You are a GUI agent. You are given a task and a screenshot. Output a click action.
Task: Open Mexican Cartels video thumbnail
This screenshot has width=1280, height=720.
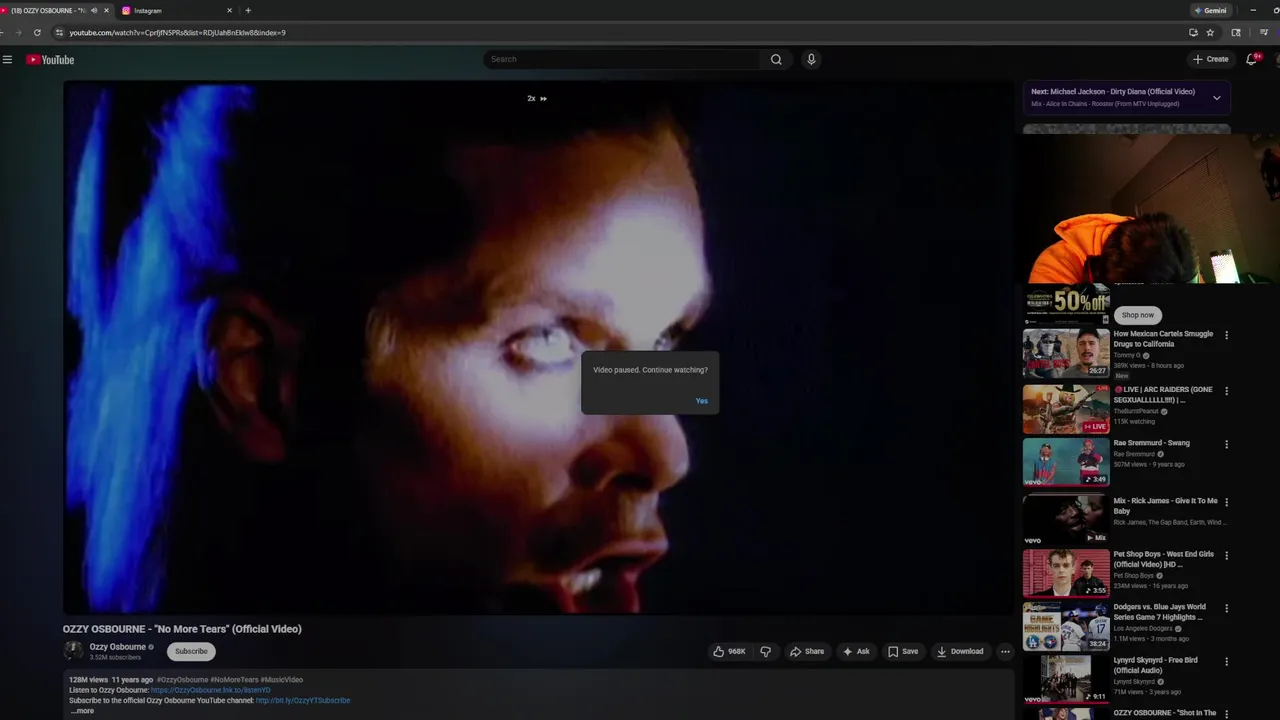(x=1066, y=352)
